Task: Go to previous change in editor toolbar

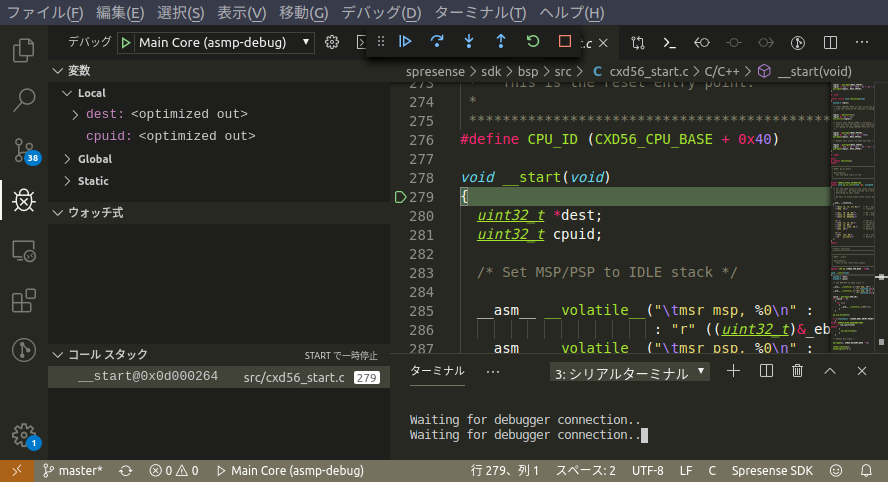Action: [x=702, y=42]
